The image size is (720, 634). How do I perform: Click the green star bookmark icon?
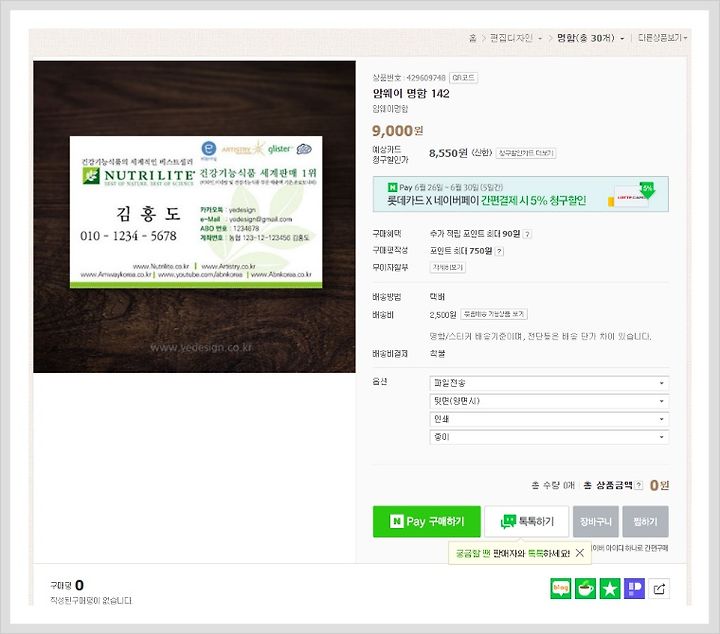tap(610, 589)
